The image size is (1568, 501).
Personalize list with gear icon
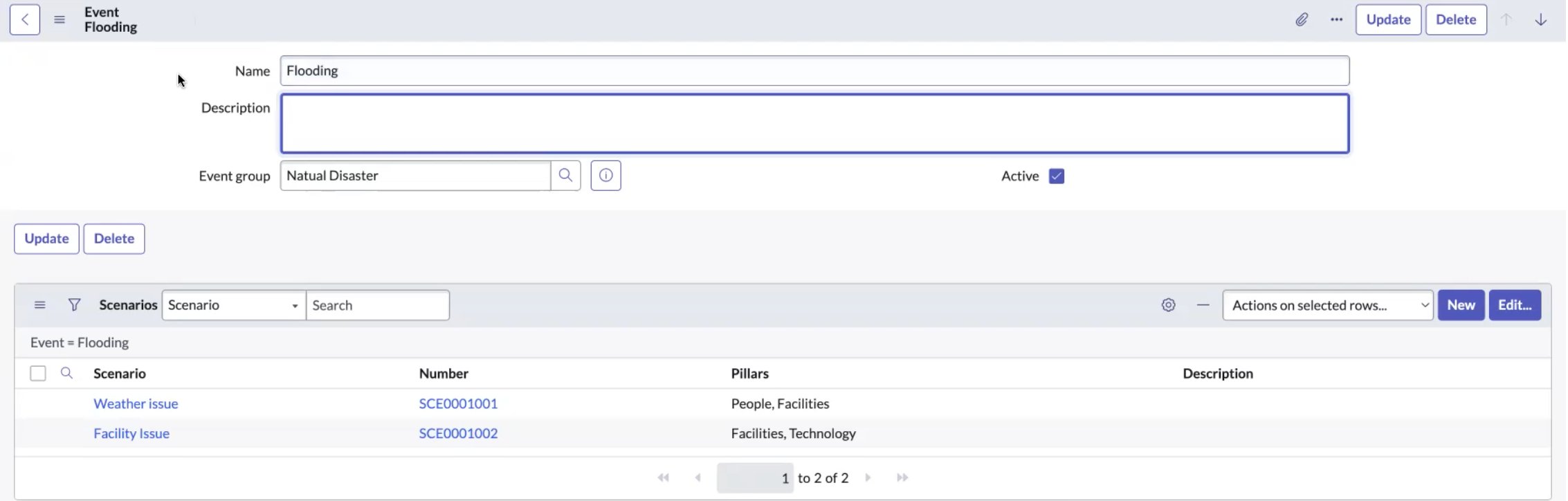pos(1168,305)
